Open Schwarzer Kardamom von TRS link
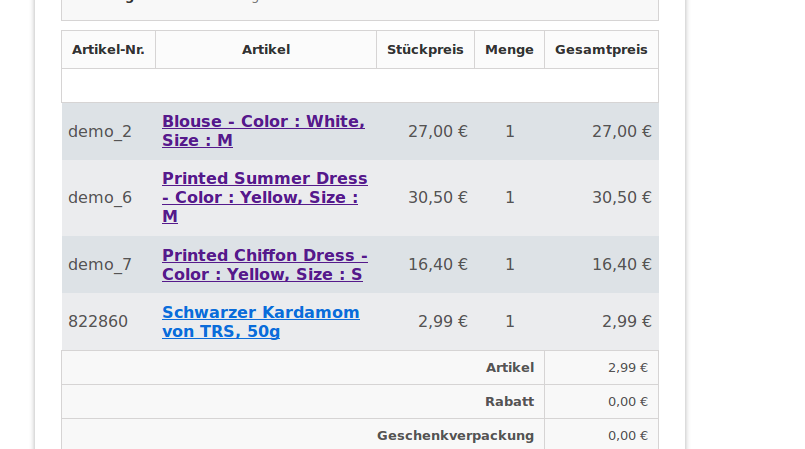The image size is (805, 449). click(260, 321)
